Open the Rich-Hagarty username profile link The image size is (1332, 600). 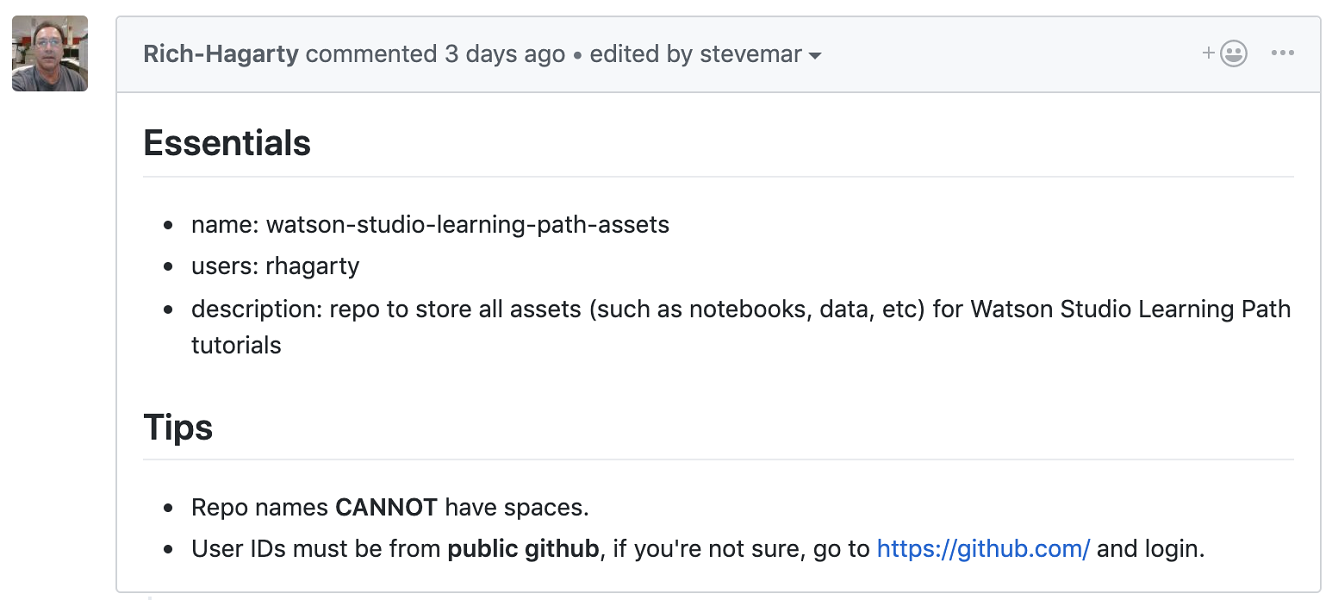(x=221, y=54)
